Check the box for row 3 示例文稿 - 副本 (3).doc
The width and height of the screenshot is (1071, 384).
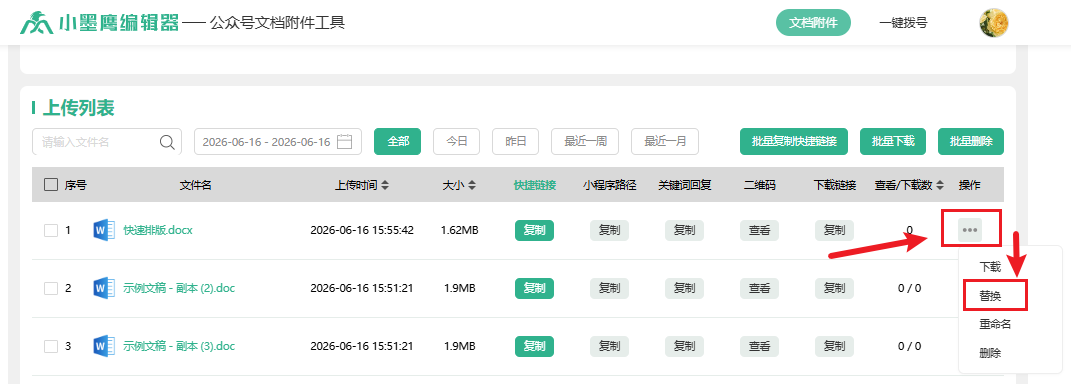click(x=51, y=346)
